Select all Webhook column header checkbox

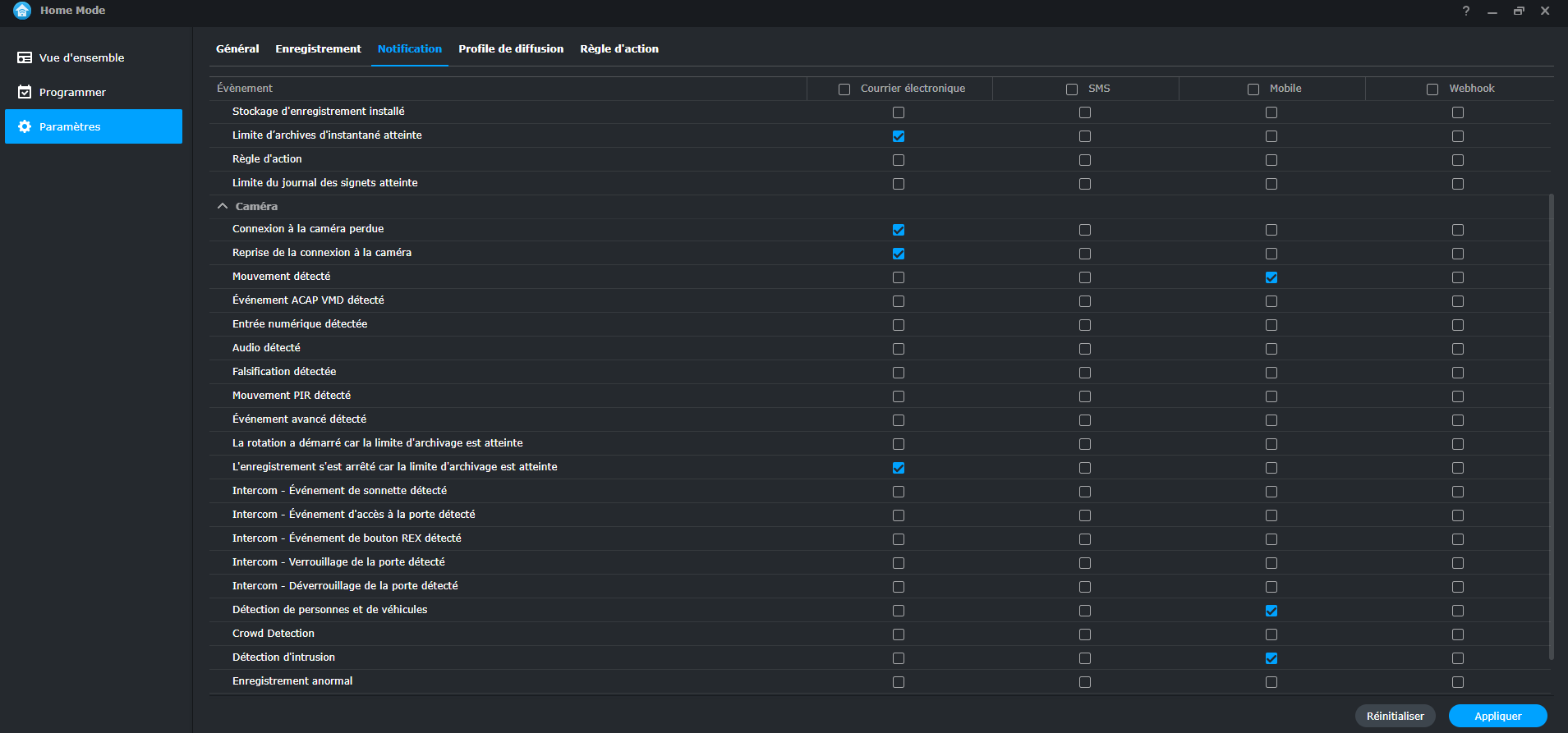click(1432, 89)
